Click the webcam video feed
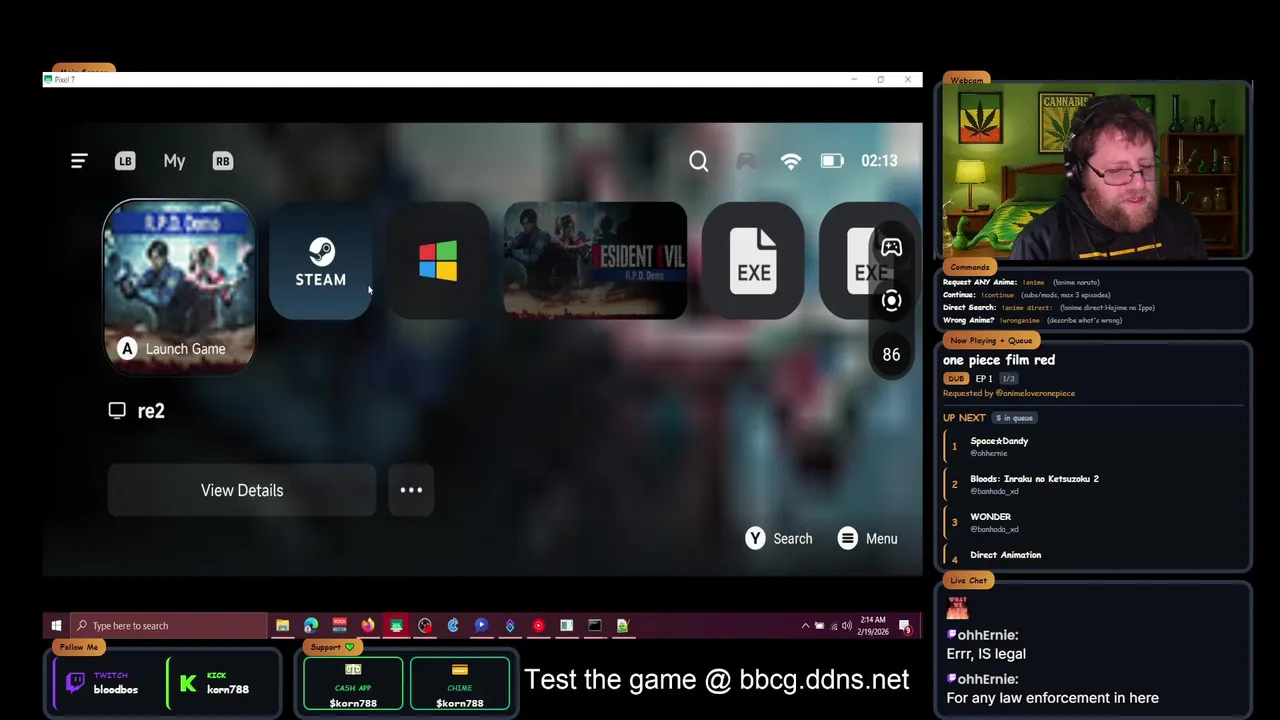This screenshot has height=720, width=1280. [x=1093, y=172]
